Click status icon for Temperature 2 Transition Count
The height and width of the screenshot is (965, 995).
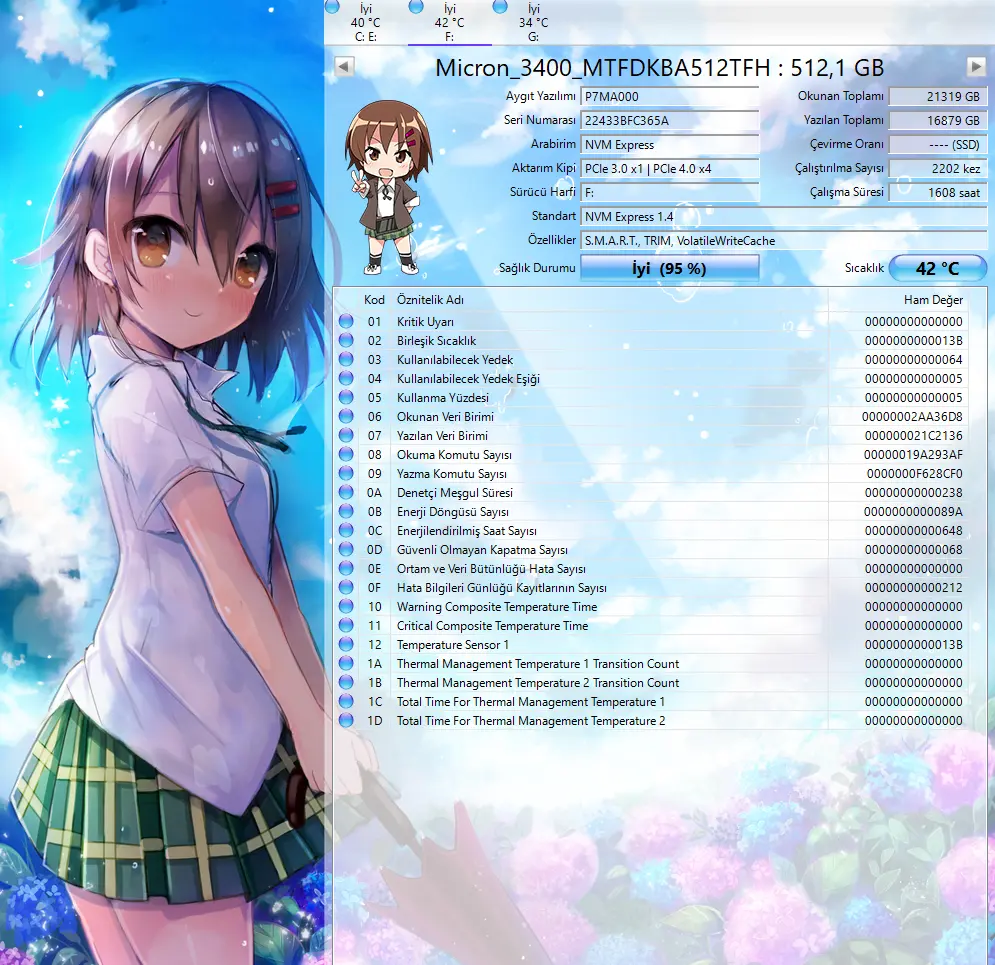pyautogui.click(x=346, y=683)
